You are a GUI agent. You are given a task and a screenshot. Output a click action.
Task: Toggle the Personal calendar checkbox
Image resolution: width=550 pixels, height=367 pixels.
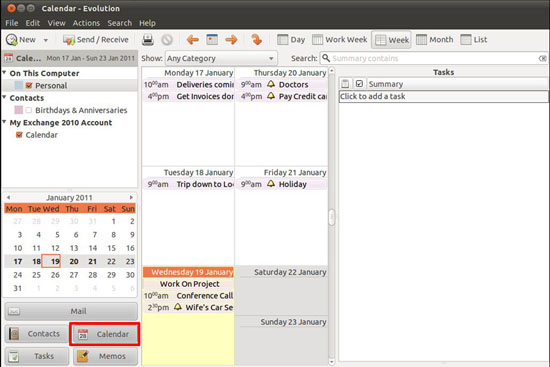[x=29, y=85]
